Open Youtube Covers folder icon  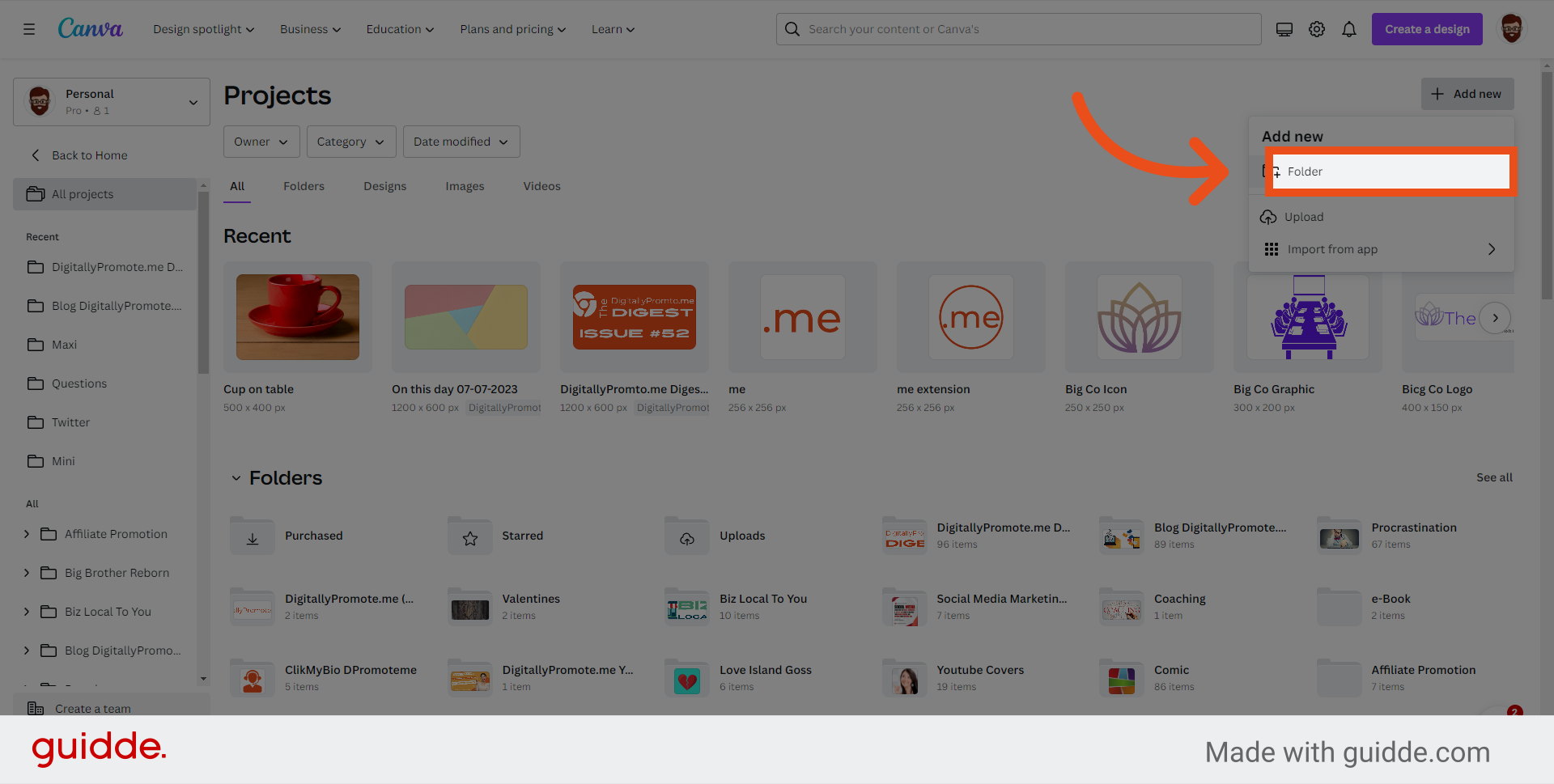click(905, 678)
